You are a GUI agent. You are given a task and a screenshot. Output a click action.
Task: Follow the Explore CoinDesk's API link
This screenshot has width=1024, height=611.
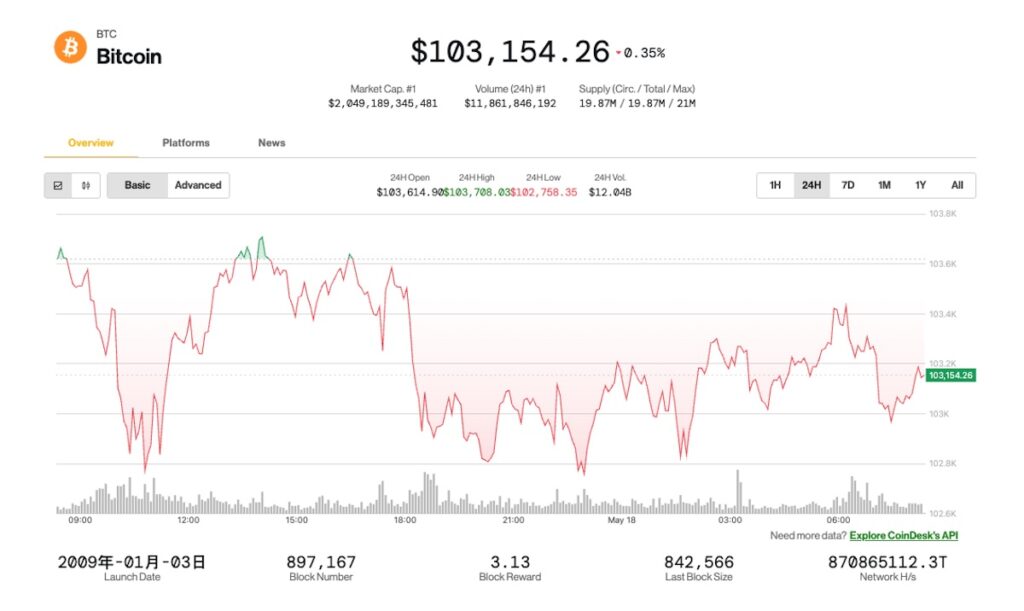point(904,536)
